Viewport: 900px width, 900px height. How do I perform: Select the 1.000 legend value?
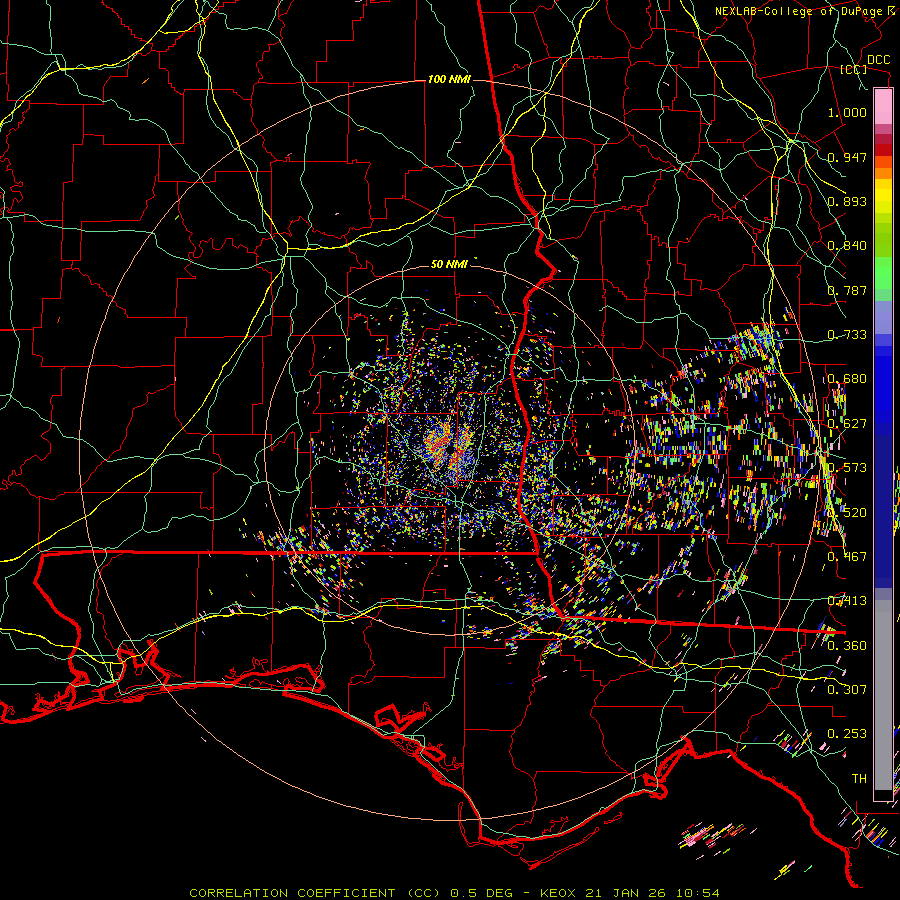(x=847, y=112)
